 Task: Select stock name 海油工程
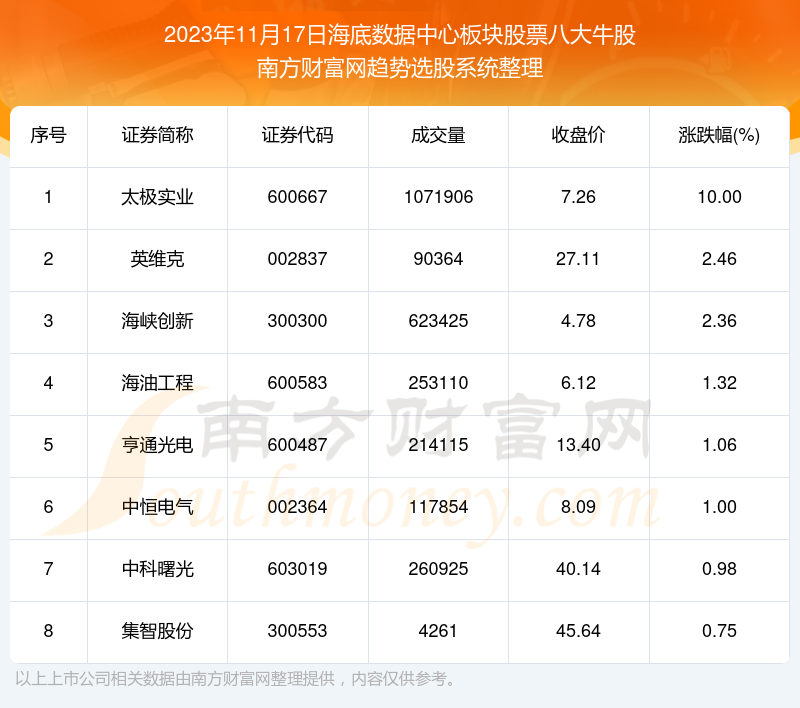click(157, 383)
